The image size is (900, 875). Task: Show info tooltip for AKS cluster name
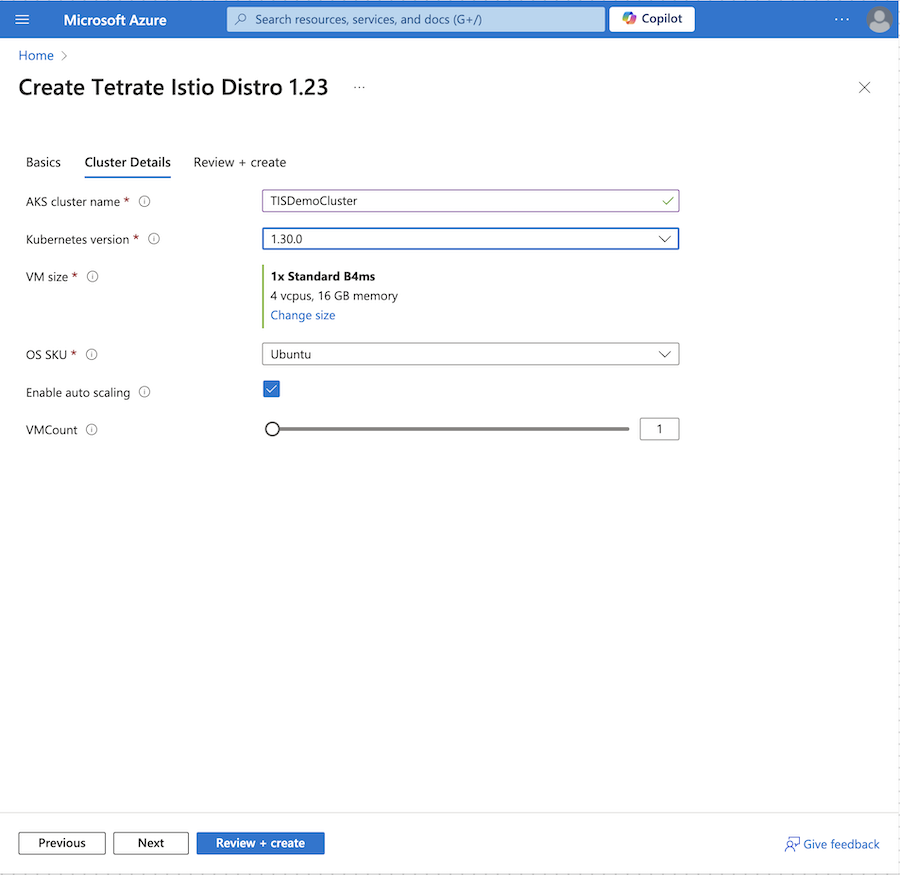(x=145, y=202)
